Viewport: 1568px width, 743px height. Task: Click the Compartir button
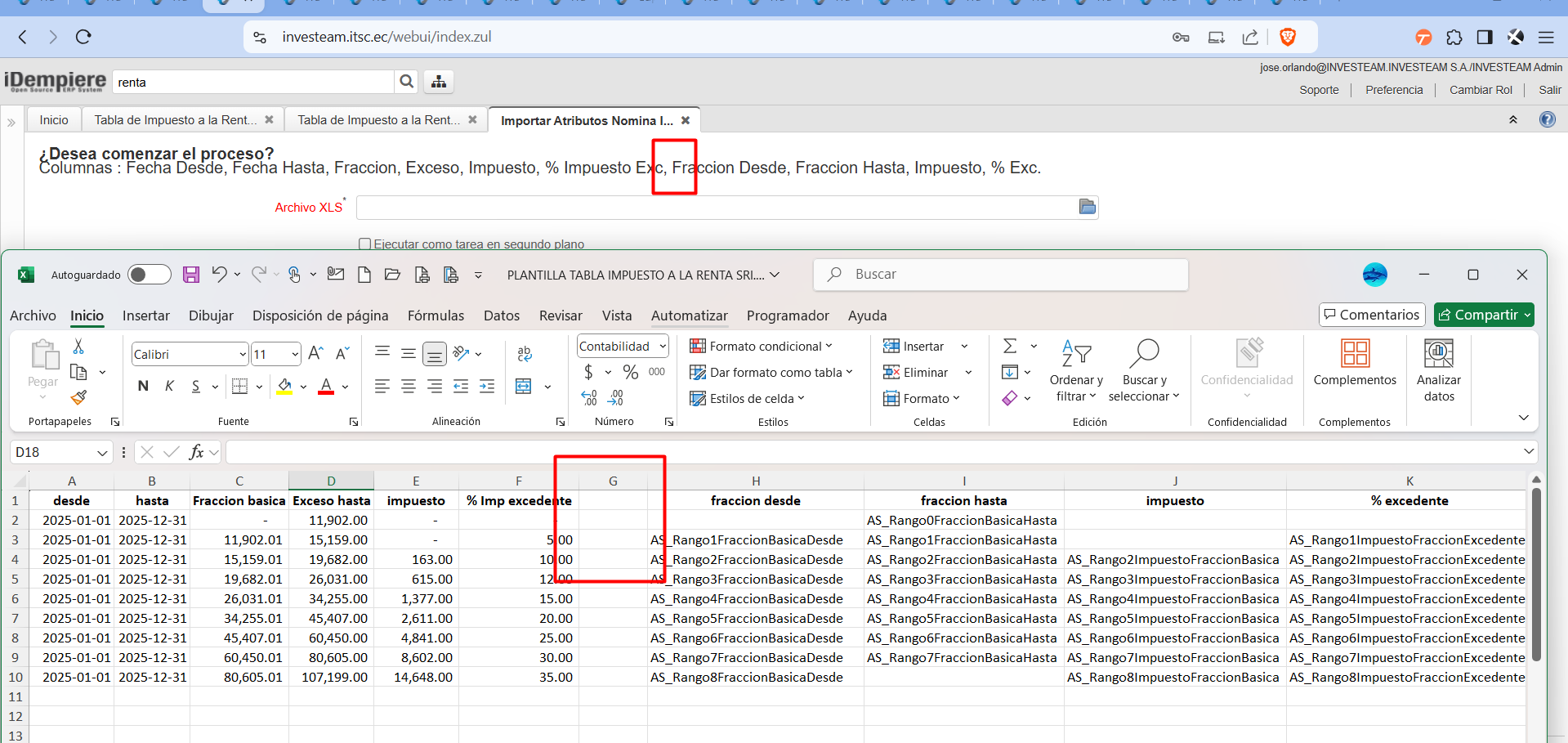click(x=1483, y=315)
